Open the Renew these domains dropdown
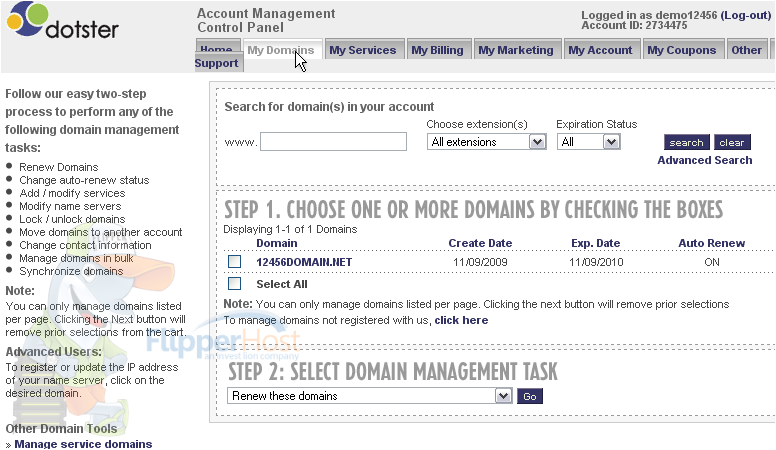776x450 pixels. 370,396
